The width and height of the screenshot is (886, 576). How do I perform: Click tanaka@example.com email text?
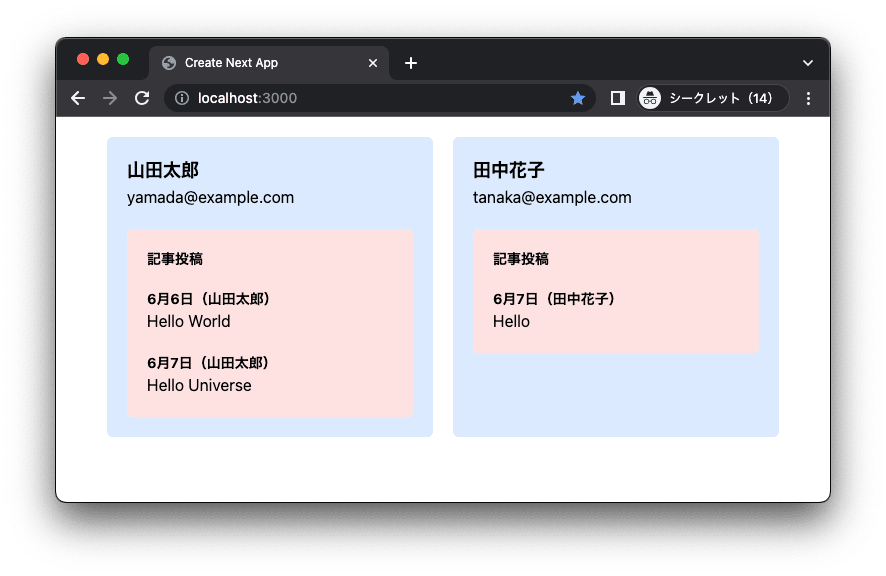(x=552, y=197)
